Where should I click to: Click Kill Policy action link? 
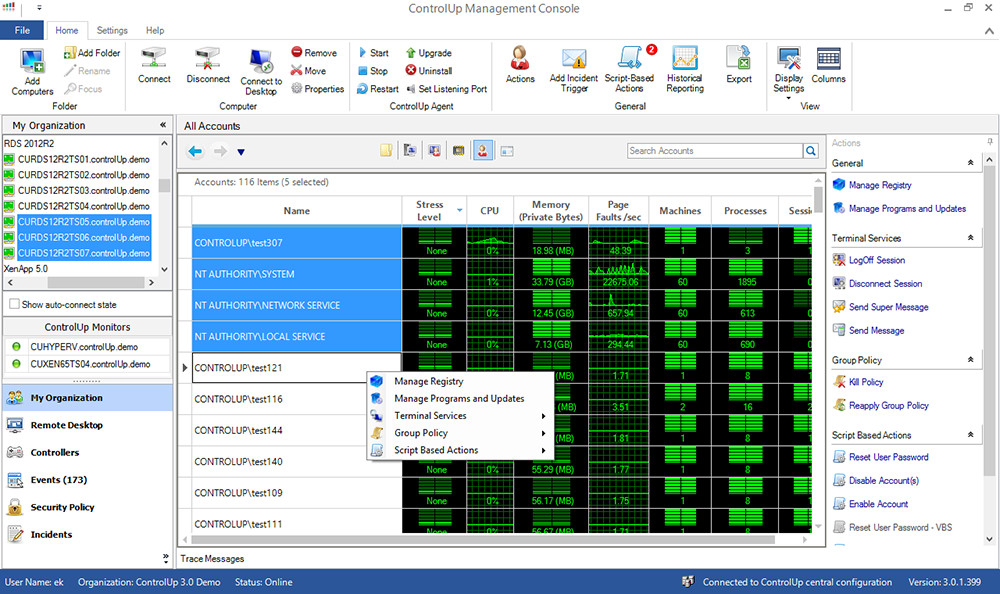click(x=865, y=382)
